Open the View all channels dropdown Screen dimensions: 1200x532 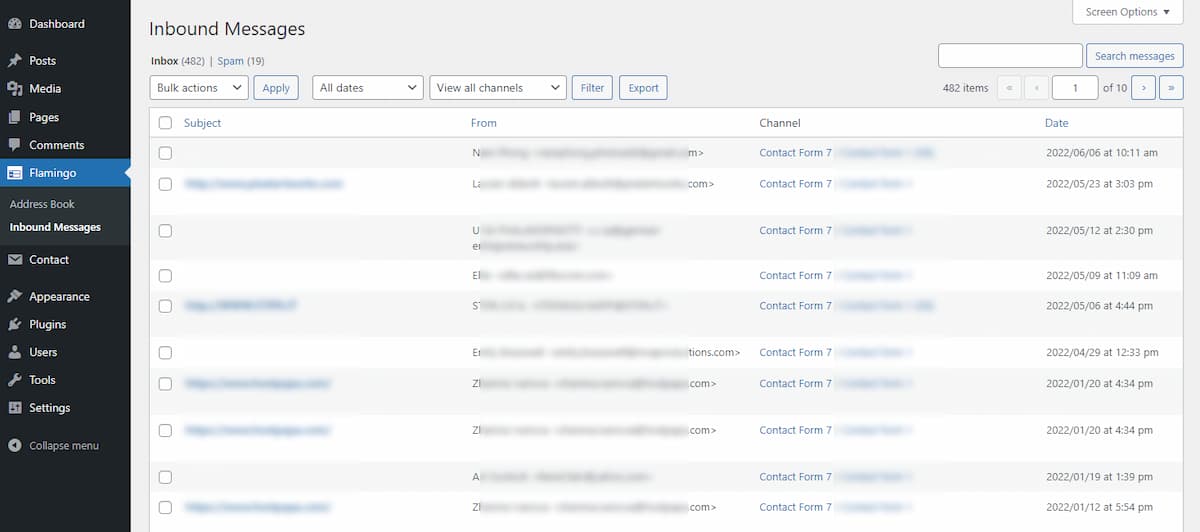tap(498, 88)
